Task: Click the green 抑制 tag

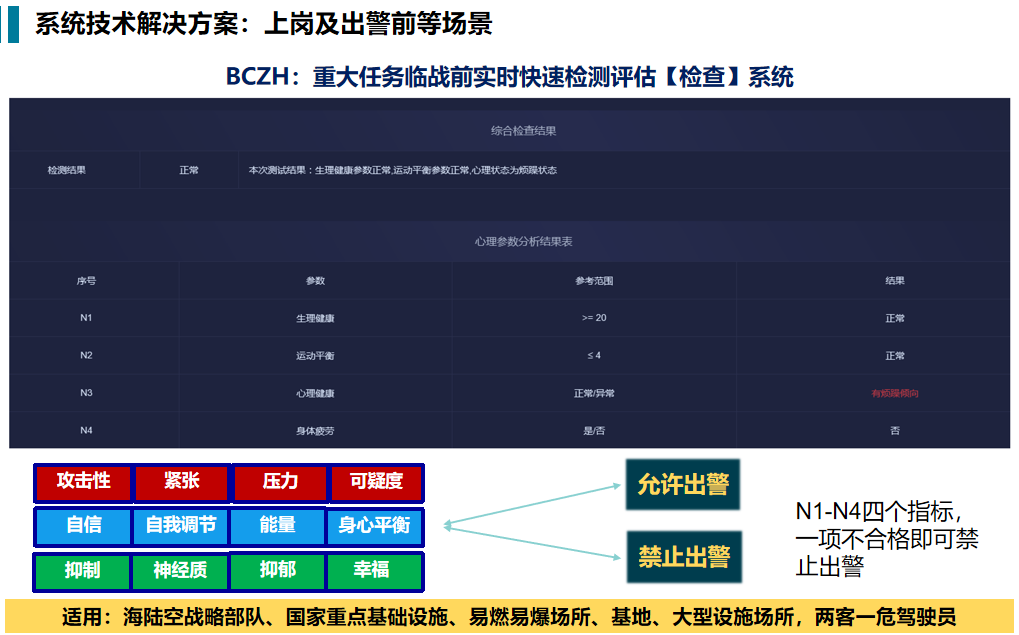Action: click(83, 571)
